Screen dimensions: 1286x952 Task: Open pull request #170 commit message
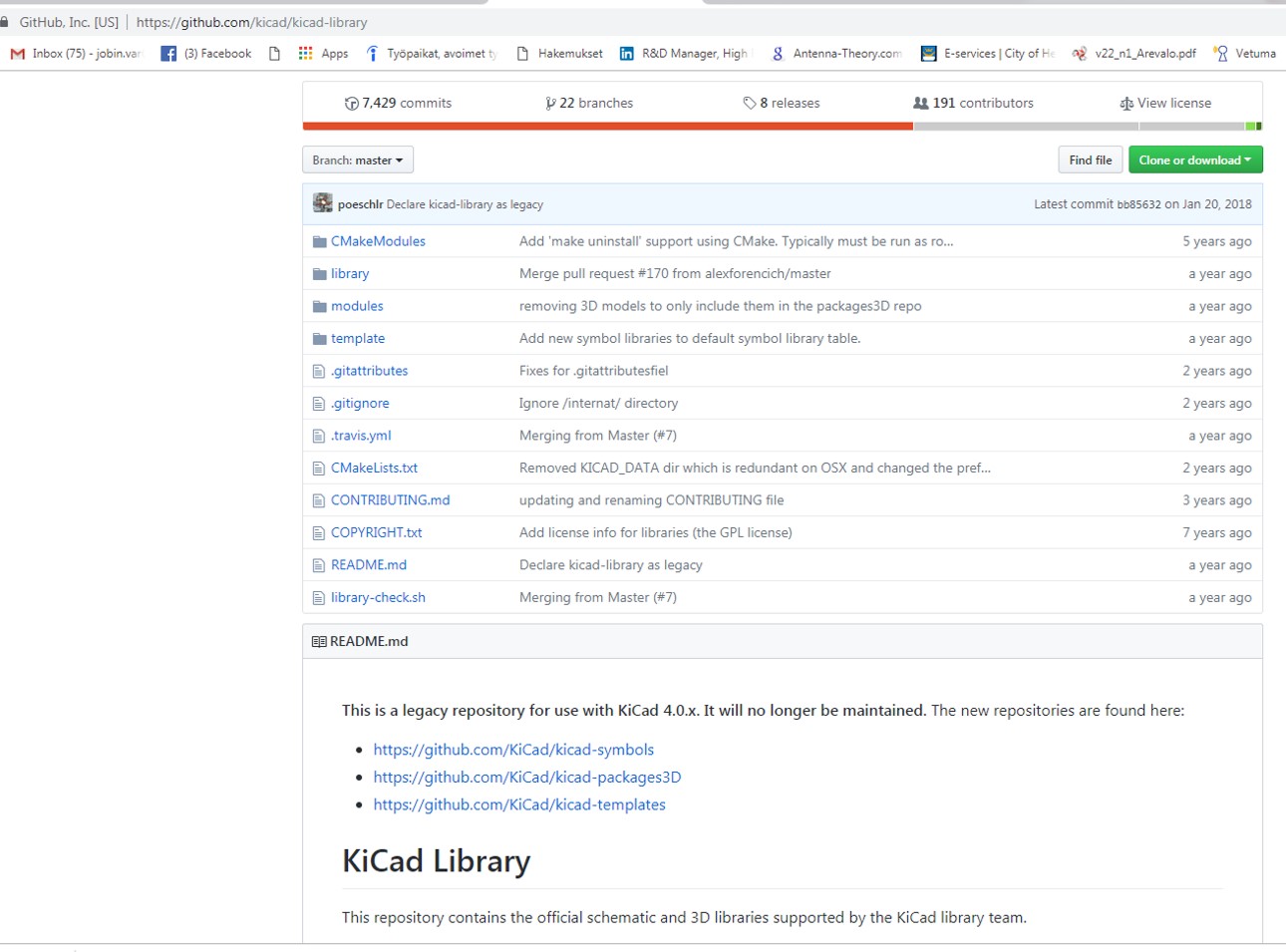click(675, 274)
